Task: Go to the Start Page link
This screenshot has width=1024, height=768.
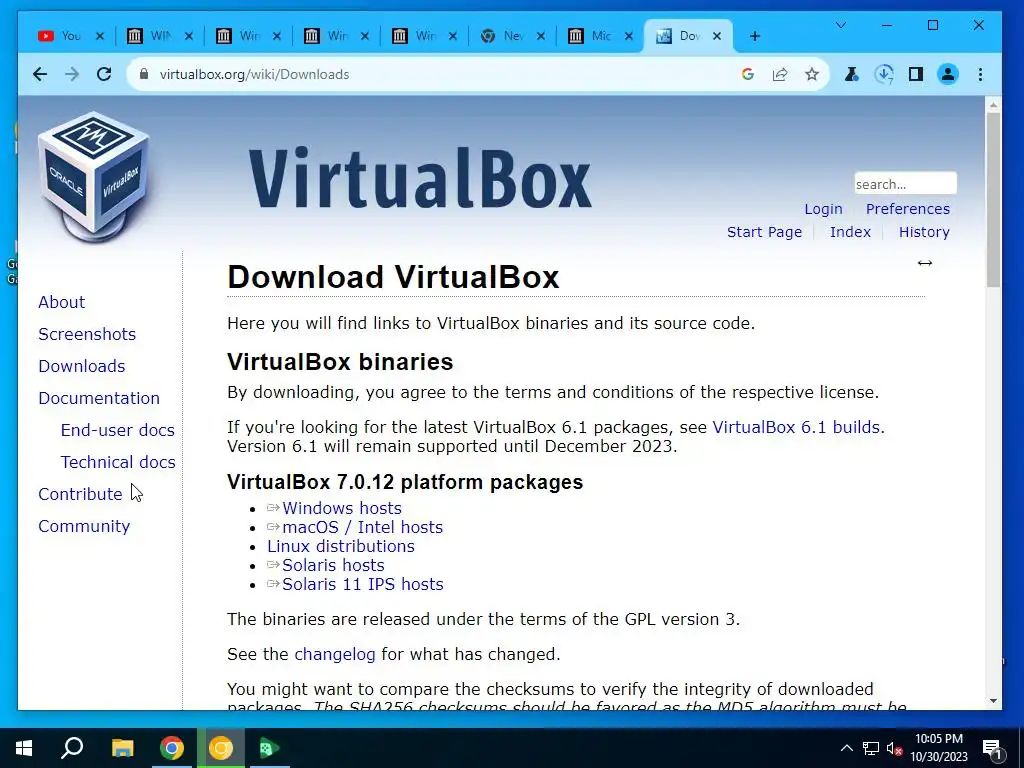Action: (764, 232)
